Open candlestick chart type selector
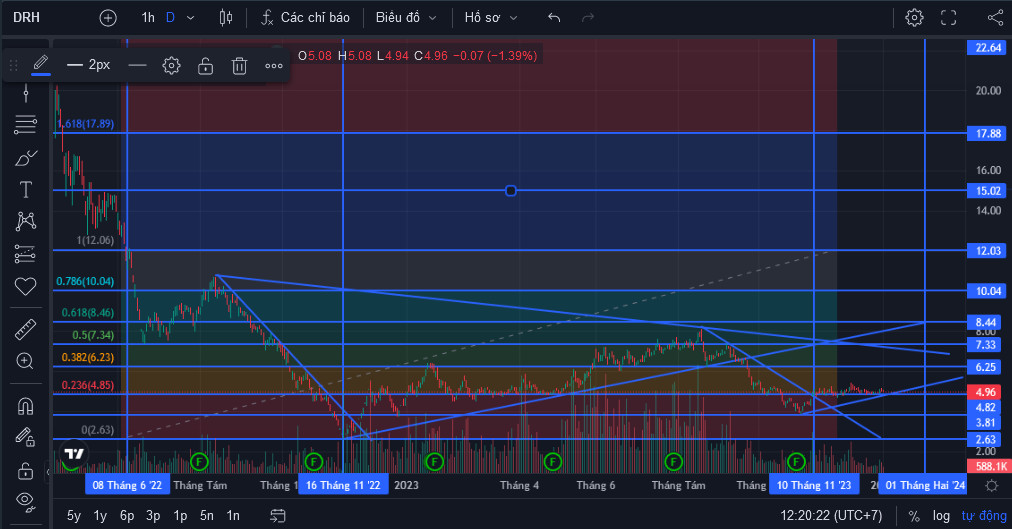Screen dimensions: 1012x529 tap(226, 17)
